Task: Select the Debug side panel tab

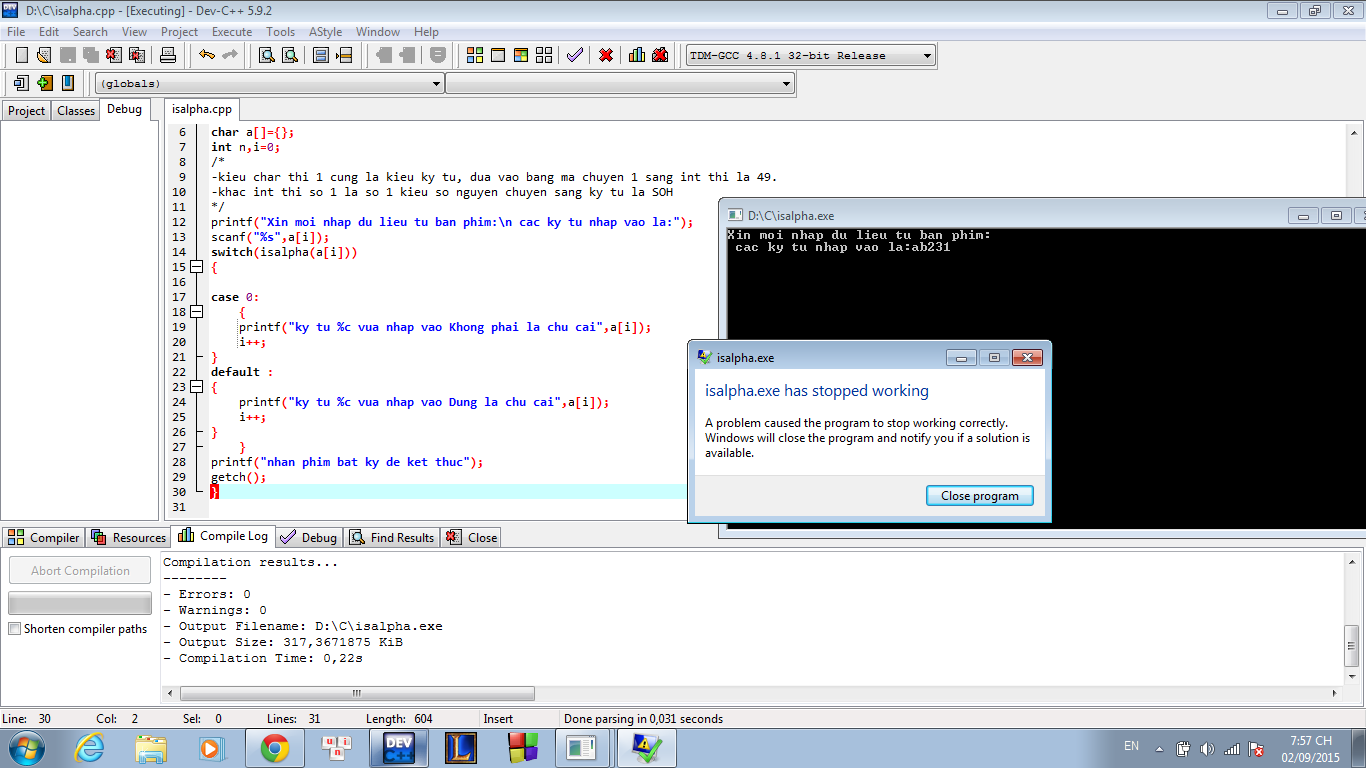Action: click(x=125, y=109)
